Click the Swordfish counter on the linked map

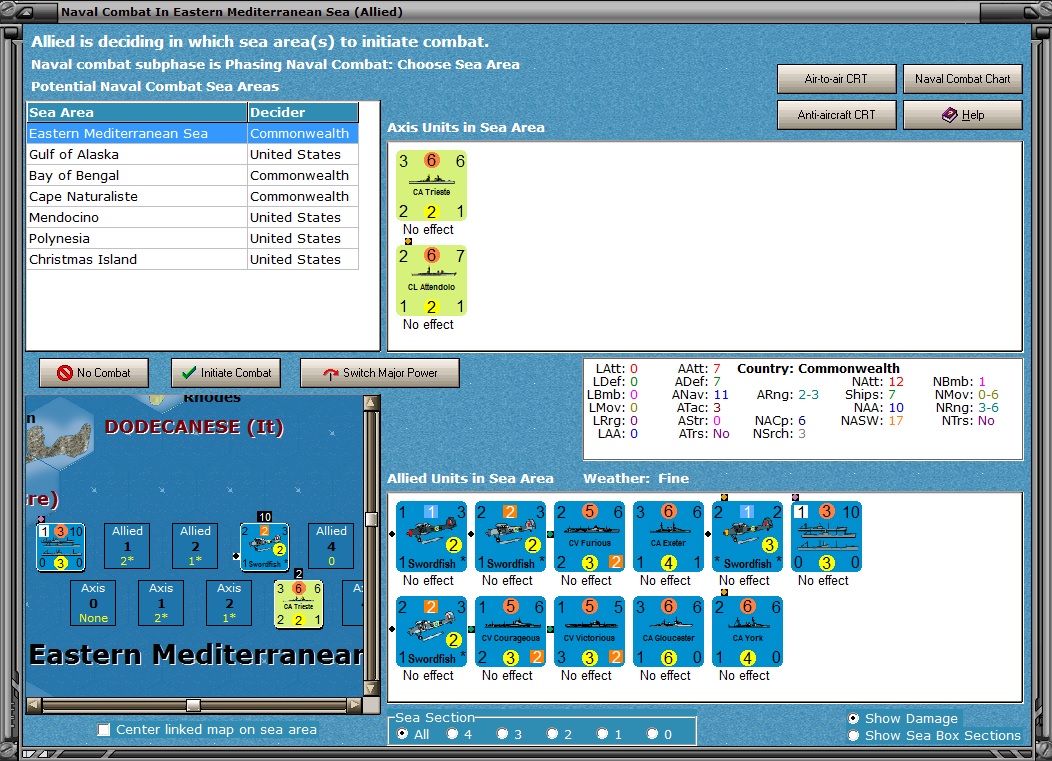pyautogui.click(x=265, y=547)
